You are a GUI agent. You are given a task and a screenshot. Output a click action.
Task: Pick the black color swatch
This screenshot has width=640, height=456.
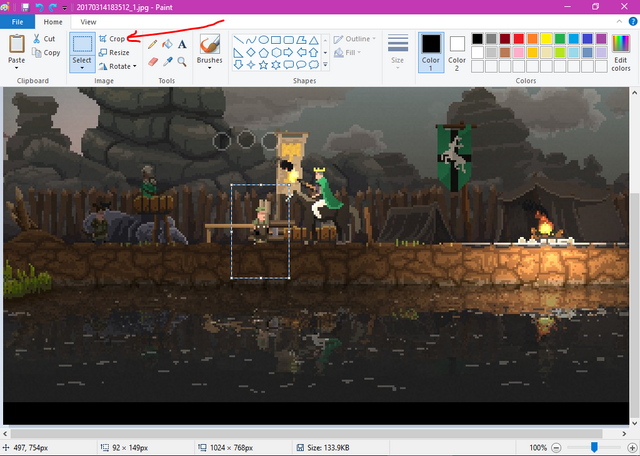[x=478, y=39]
